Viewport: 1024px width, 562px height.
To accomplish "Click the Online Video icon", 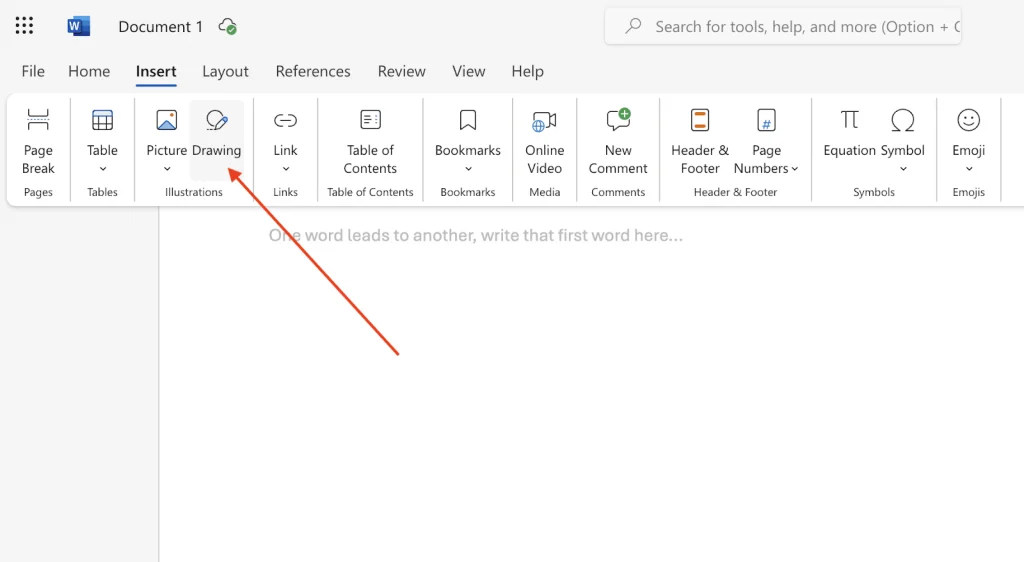I will [x=544, y=122].
